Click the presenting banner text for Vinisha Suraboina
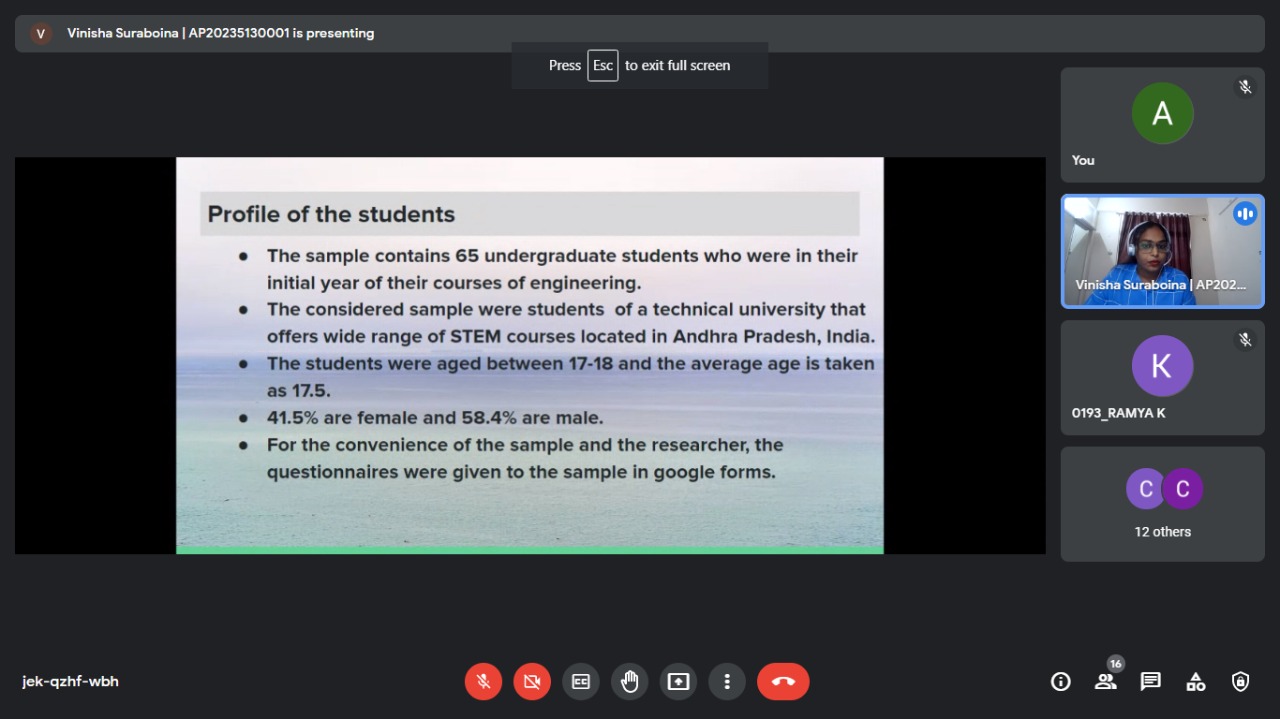The height and width of the screenshot is (719, 1280). pos(221,33)
